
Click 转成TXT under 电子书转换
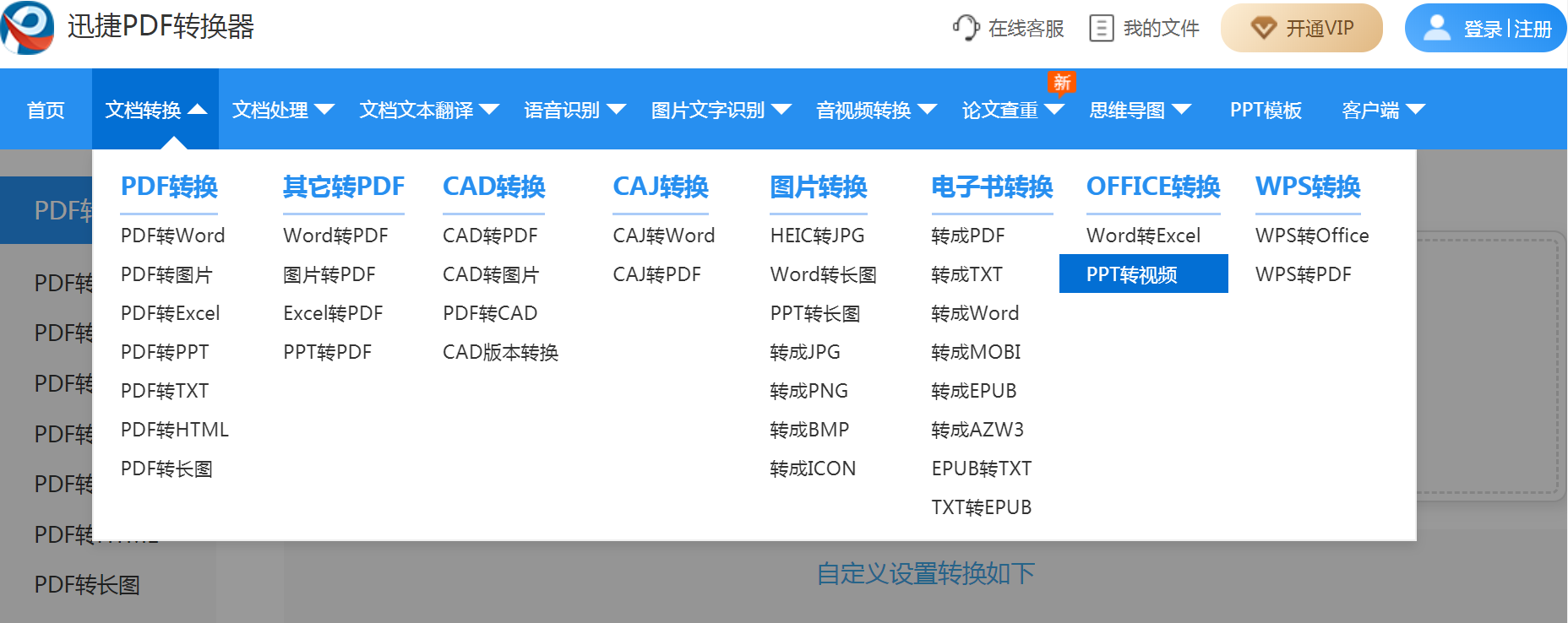click(966, 274)
